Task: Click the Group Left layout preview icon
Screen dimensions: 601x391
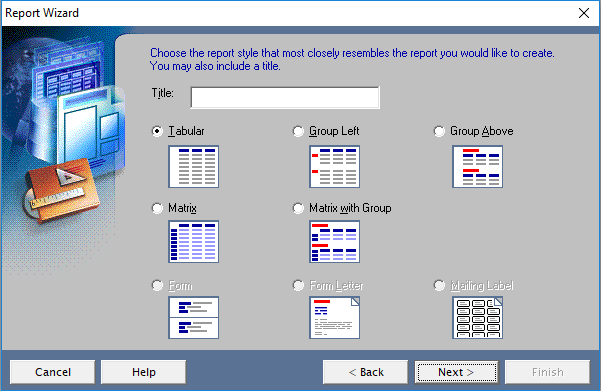Action: (335, 166)
